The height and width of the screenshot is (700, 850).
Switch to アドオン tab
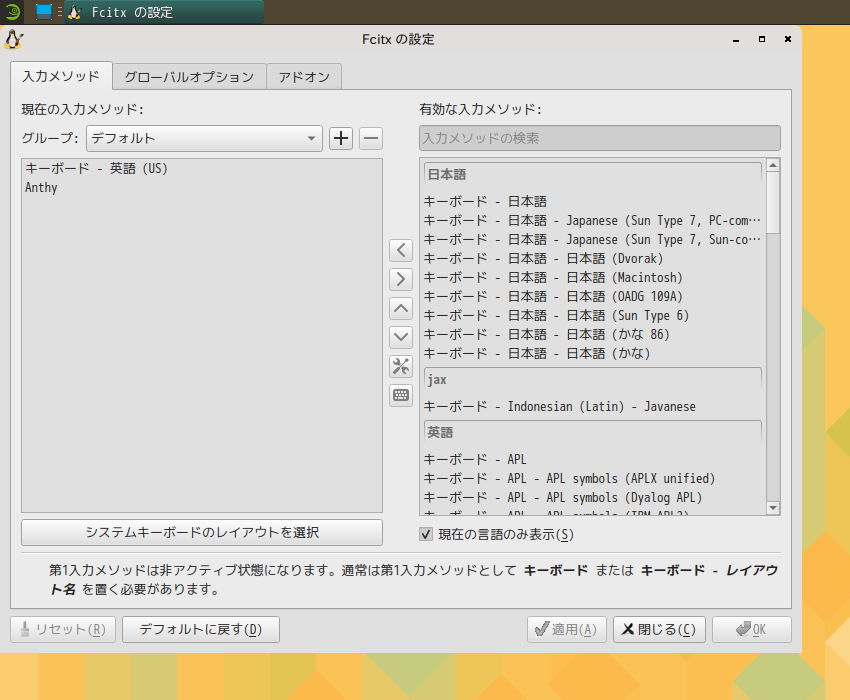click(x=304, y=77)
